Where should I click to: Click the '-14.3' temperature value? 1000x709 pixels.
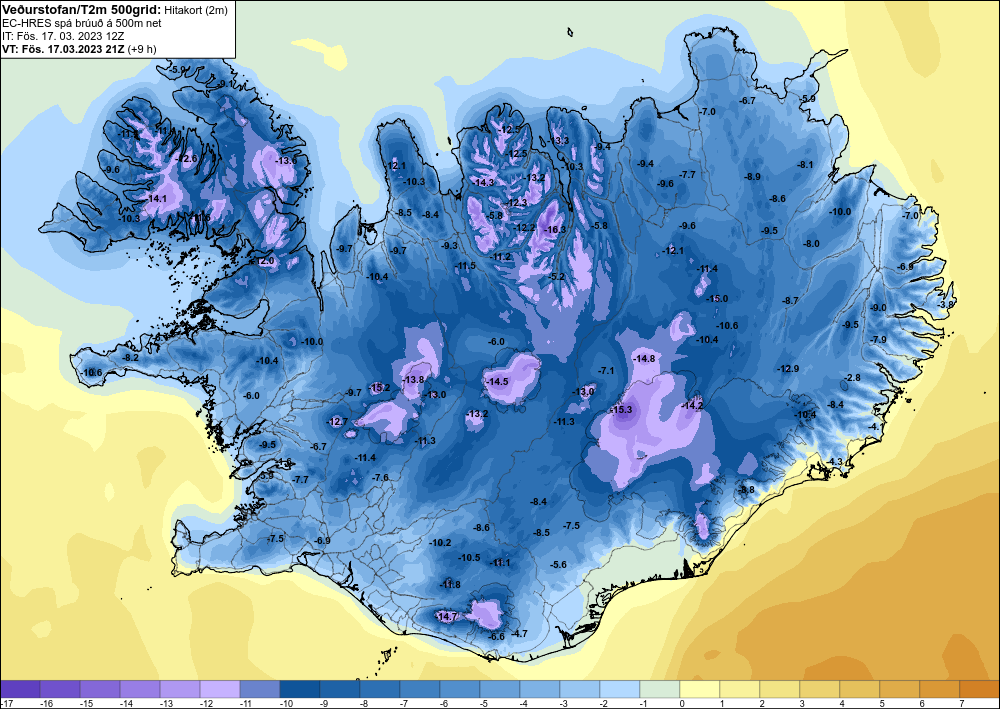pyautogui.click(x=485, y=182)
